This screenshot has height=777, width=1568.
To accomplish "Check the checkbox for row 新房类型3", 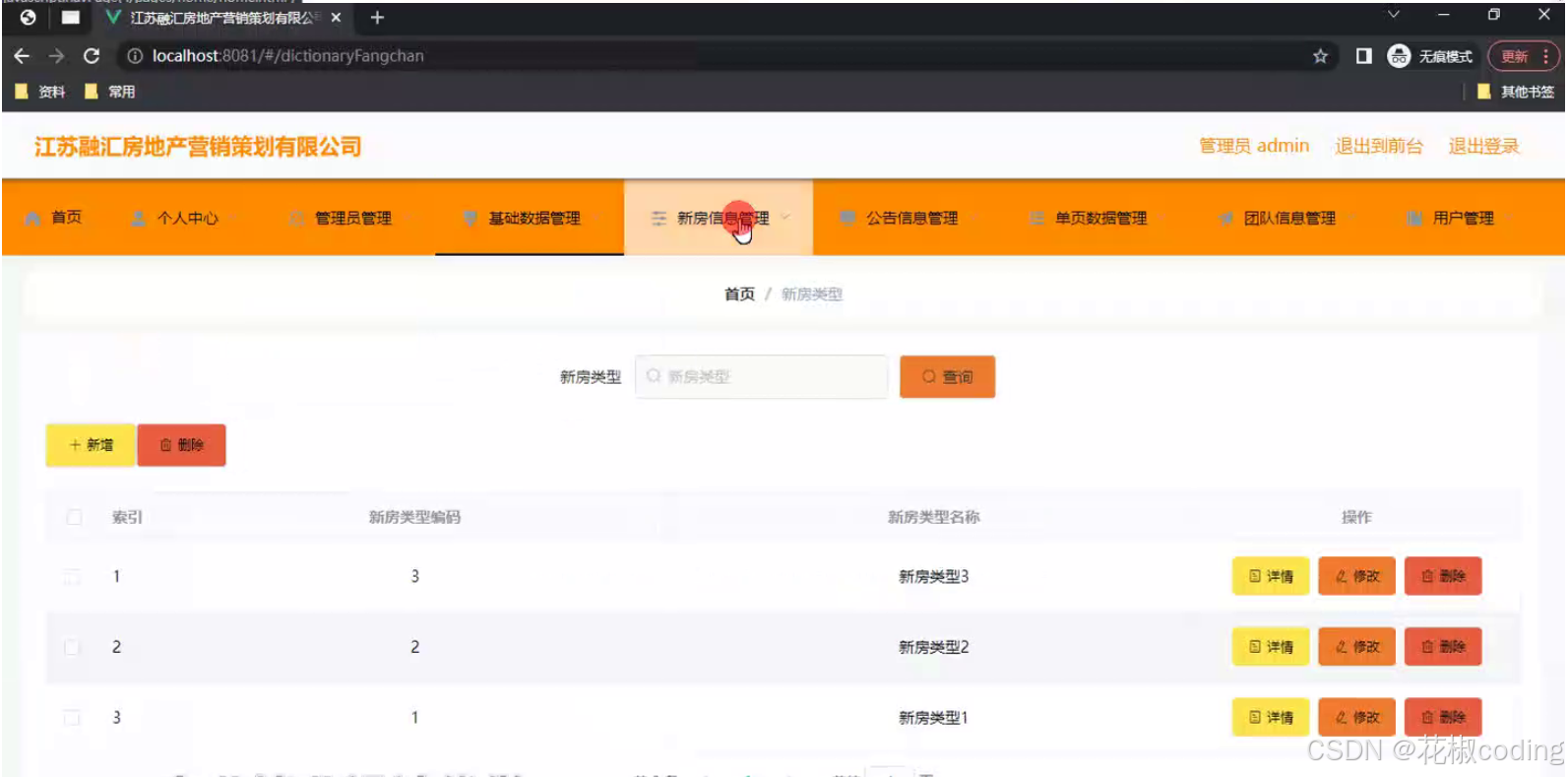I will click(72, 577).
